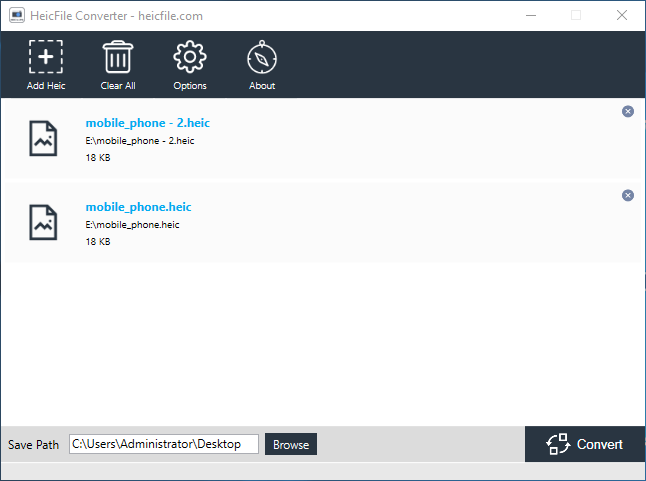This screenshot has width=646, height=481.
Task: Close the HeicFile Converter window
Action: tap(622, 16)
